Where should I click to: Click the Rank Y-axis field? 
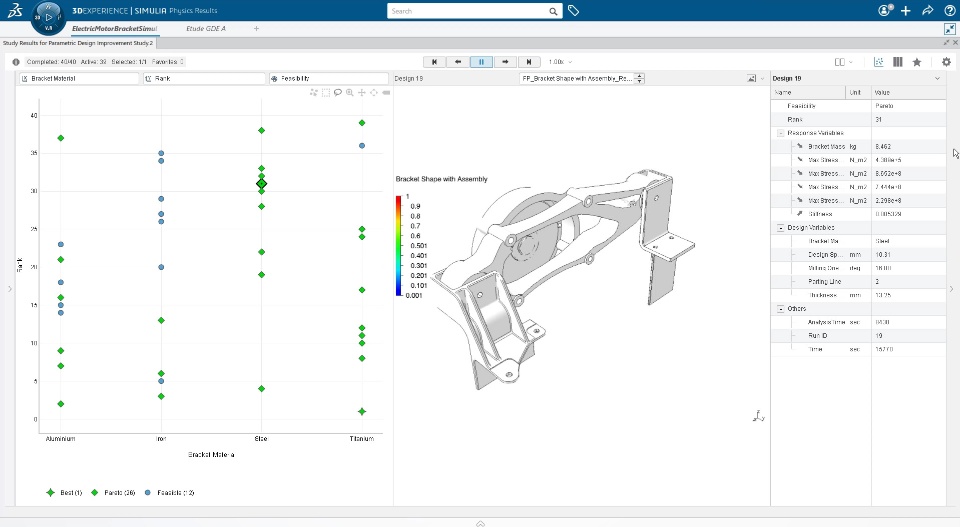coord(204,78)
